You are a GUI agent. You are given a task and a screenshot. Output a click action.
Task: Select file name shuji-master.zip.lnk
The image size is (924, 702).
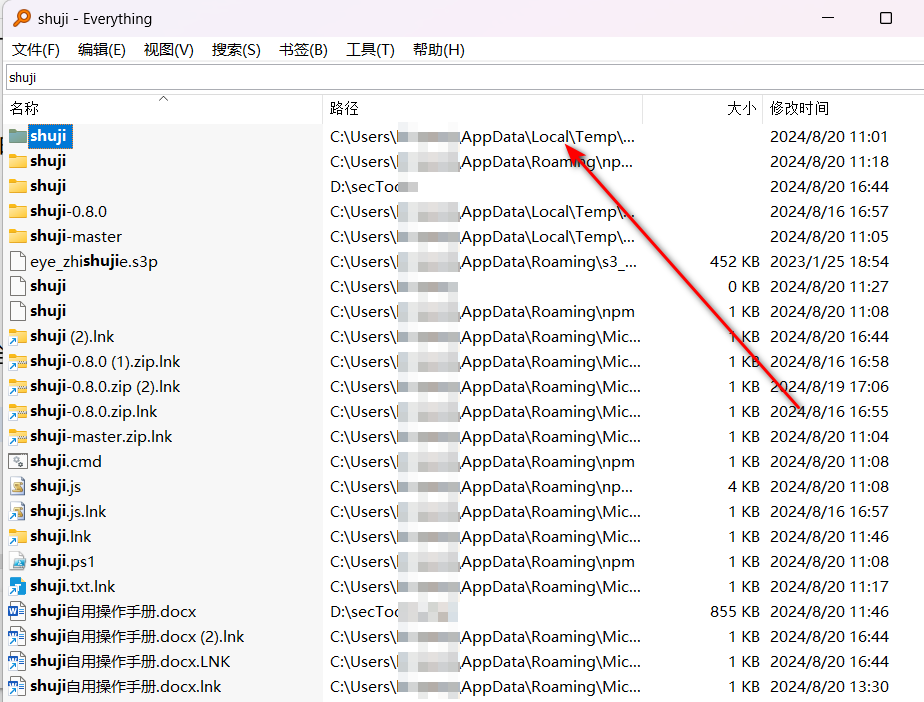(x=101, y=437)
